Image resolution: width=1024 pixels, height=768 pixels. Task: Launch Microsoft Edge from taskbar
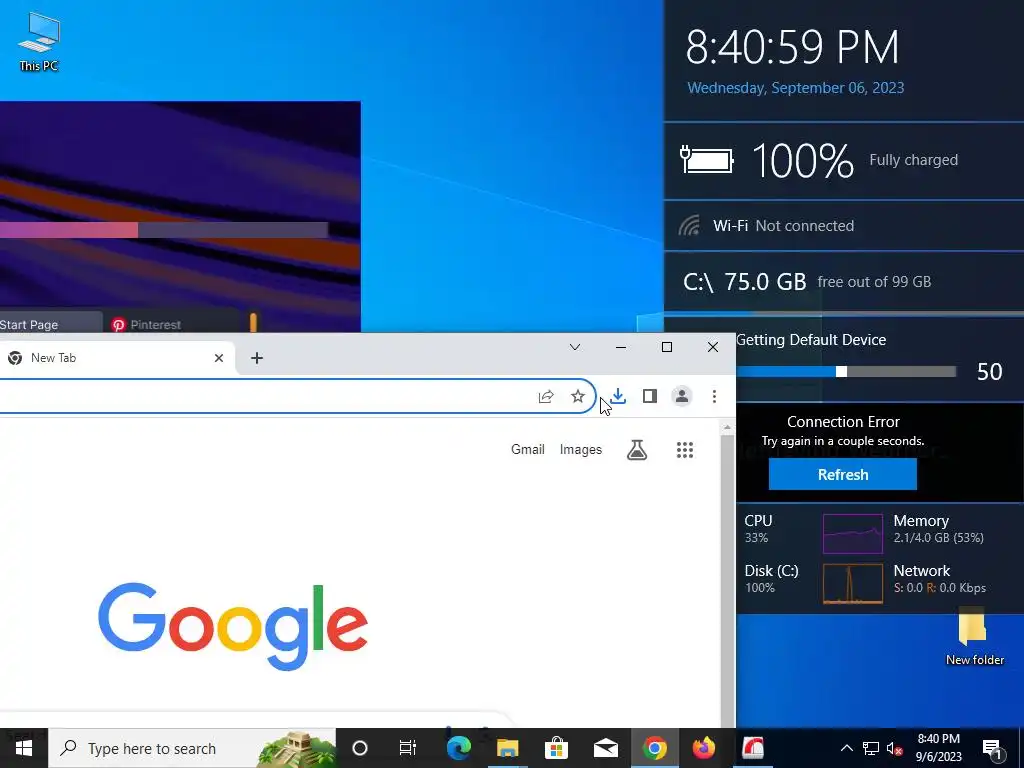point(458,748)
